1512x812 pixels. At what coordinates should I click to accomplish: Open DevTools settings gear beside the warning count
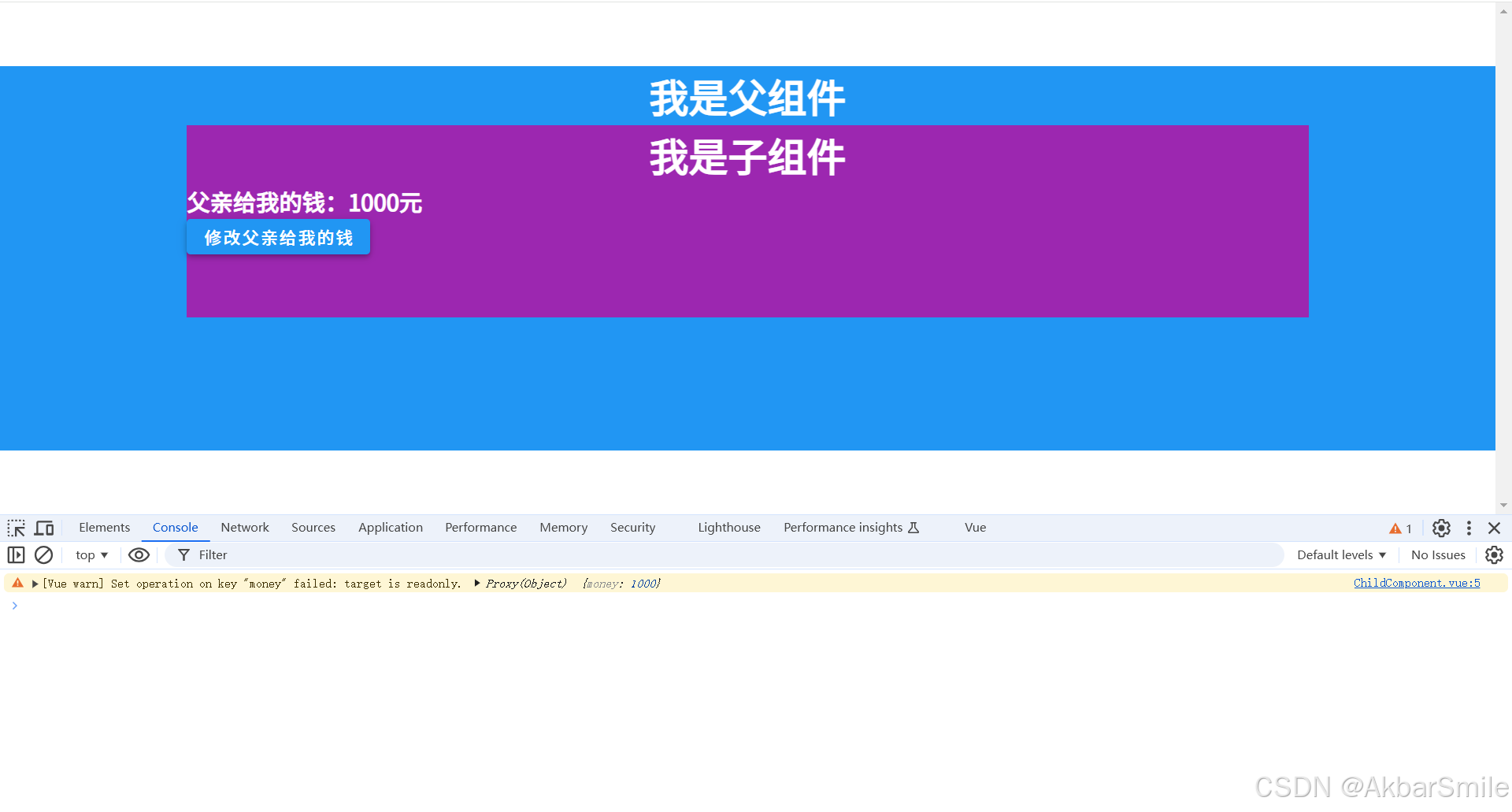click(1441, 528)
